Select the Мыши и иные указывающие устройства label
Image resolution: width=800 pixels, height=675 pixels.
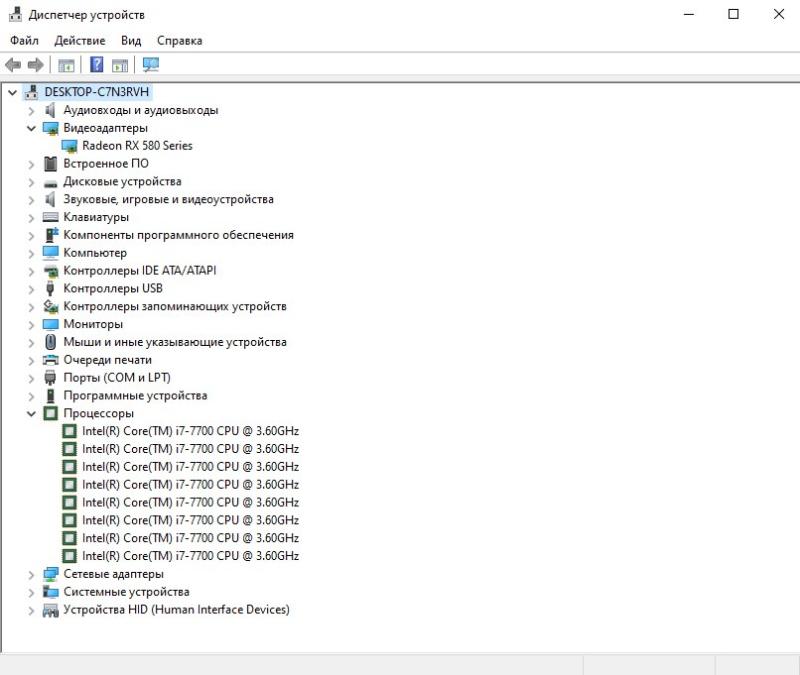[x=175, y=342]
